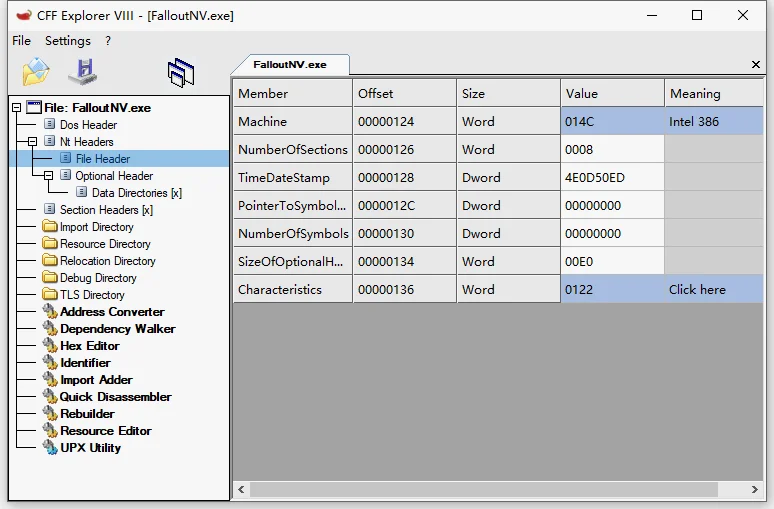774x509 pixels.
Task: Select the Intel 386 meaning cell
Action: (x=714, y=121)
